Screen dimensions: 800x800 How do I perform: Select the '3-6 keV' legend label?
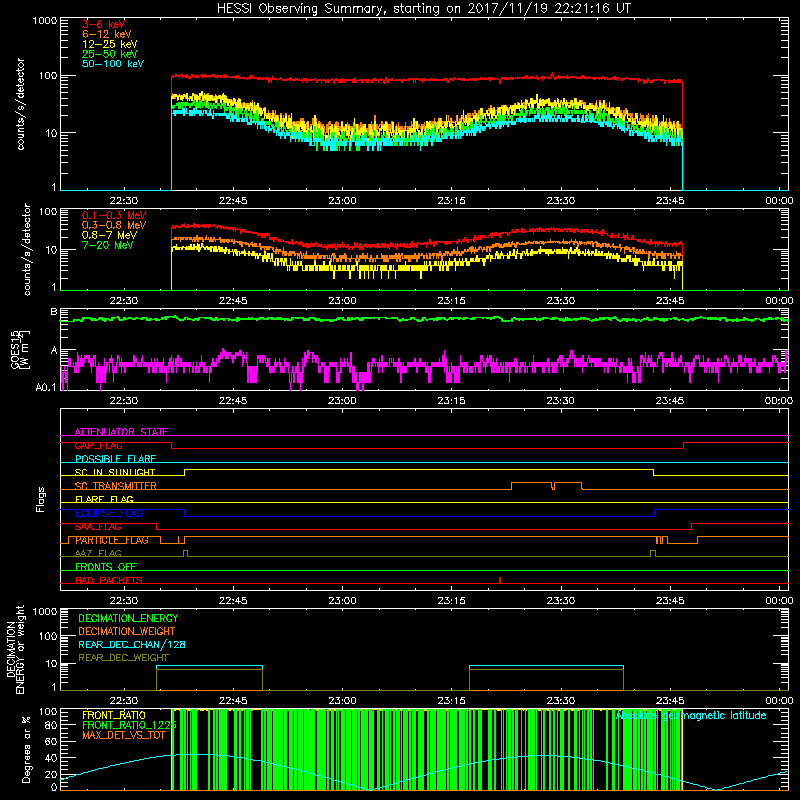[104, 24]
